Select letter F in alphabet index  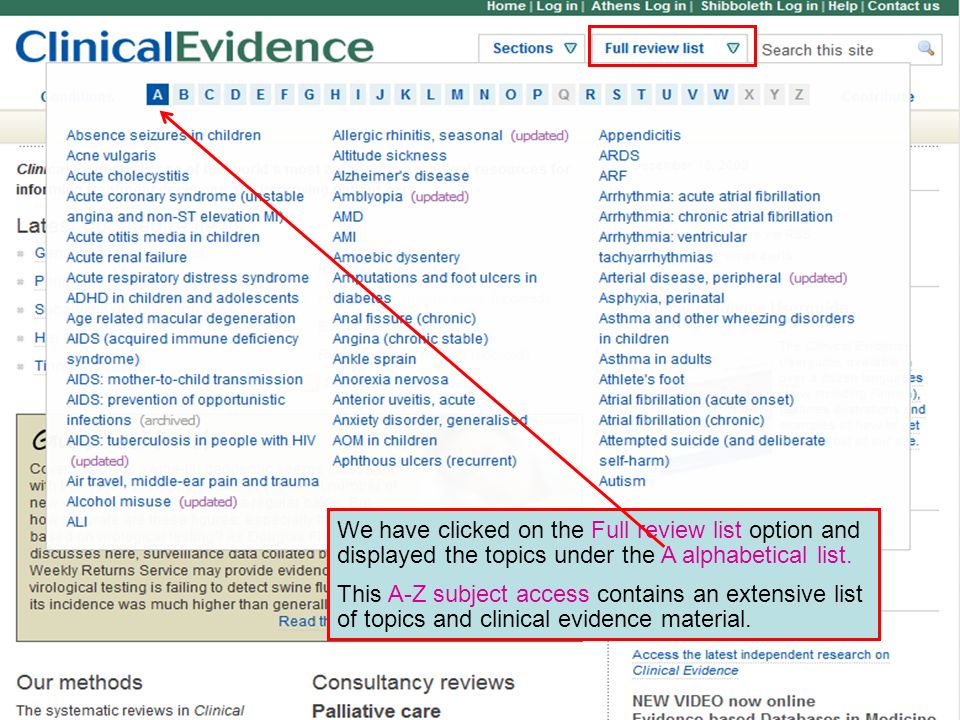(x=284, y=95)
